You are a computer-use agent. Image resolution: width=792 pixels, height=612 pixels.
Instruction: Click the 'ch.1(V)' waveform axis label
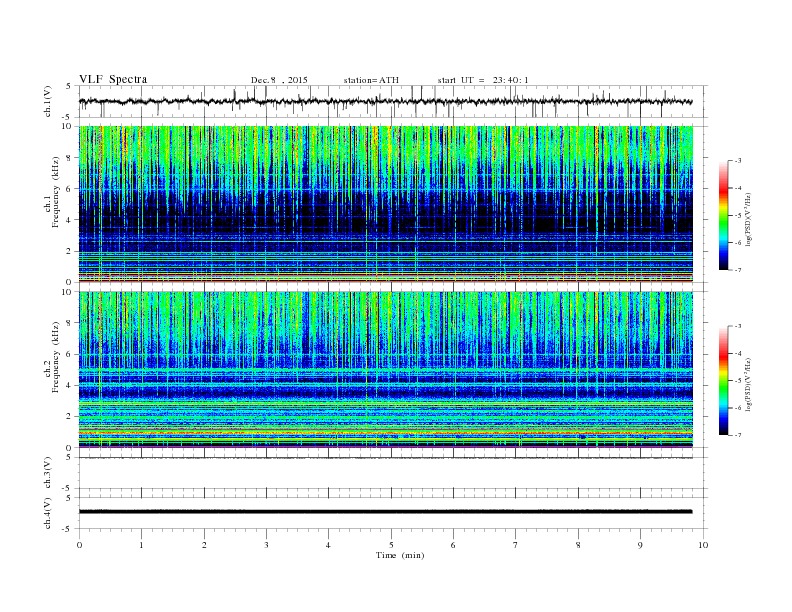click(48, 101)
